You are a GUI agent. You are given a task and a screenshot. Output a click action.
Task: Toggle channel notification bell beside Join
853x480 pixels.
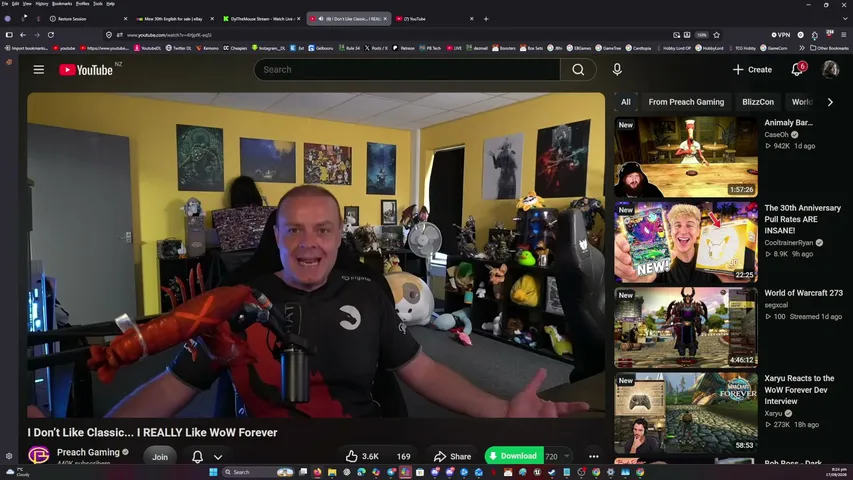pos(197,457)
